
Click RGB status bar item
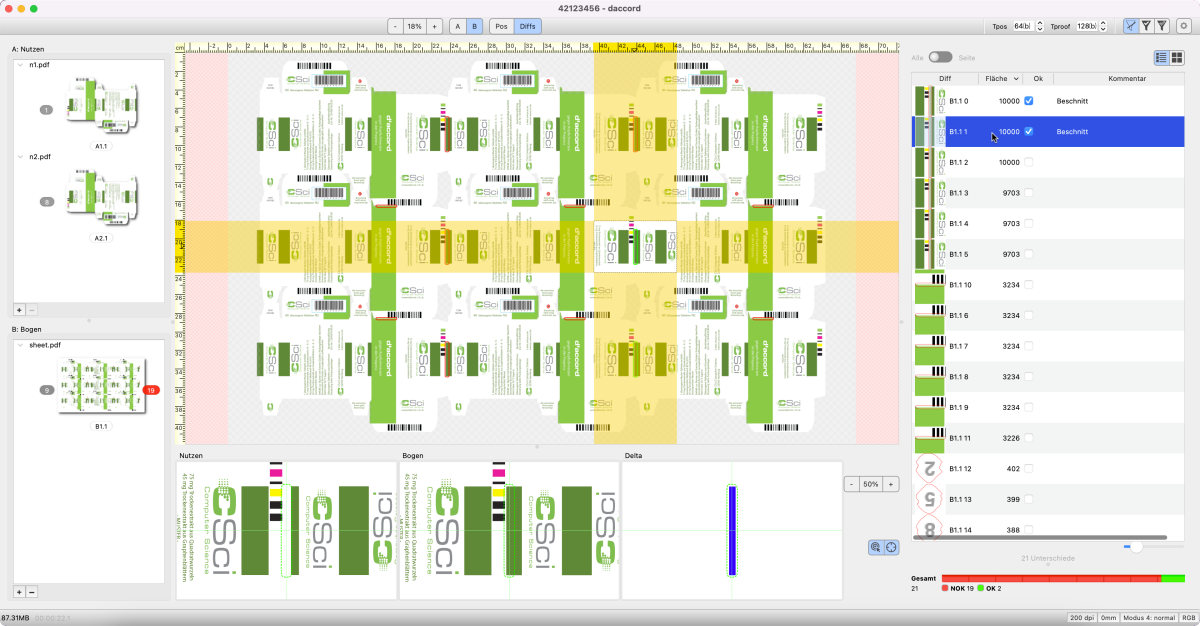[1187, 619]
